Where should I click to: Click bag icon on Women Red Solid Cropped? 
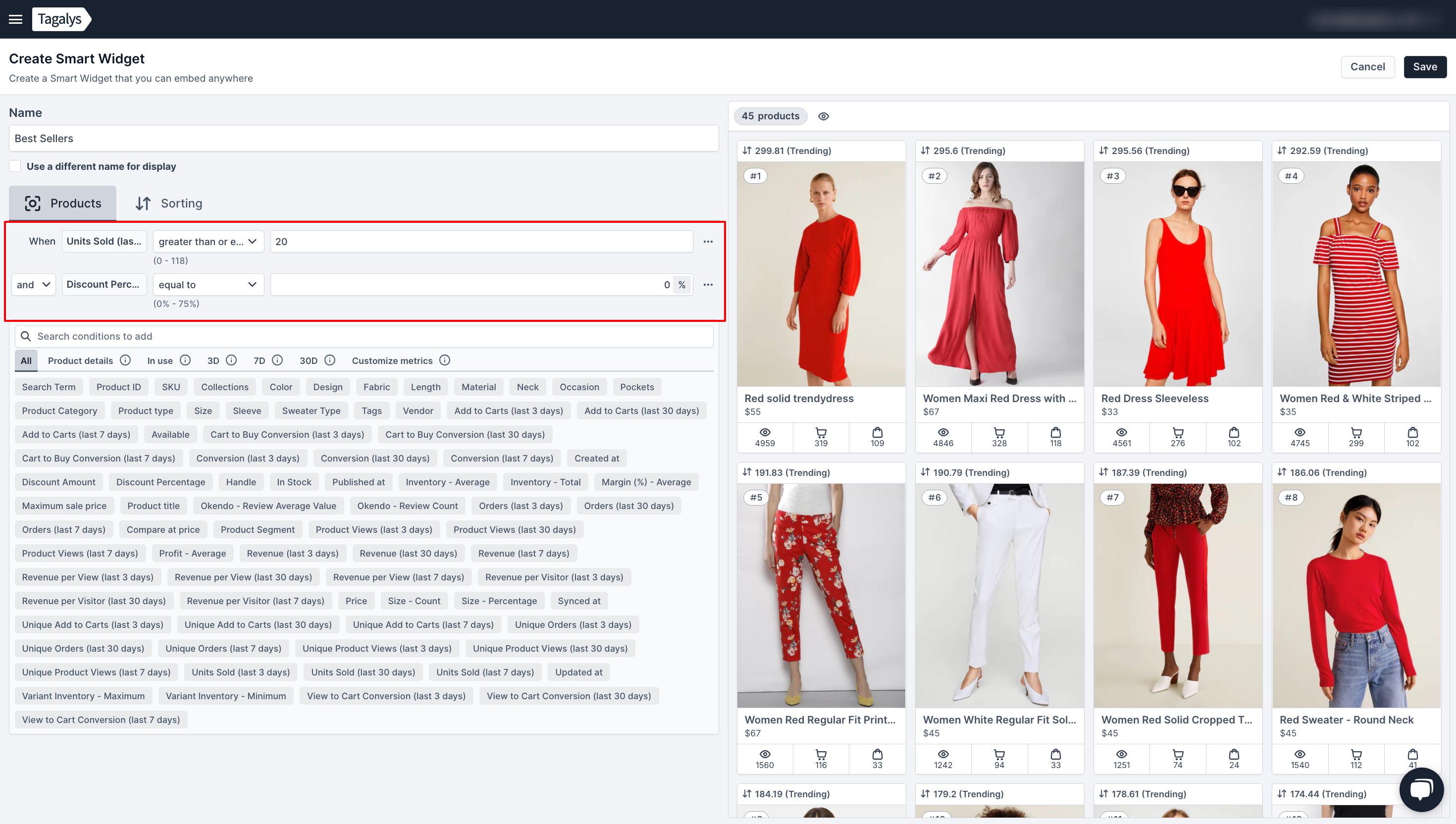pos(1234,754)
